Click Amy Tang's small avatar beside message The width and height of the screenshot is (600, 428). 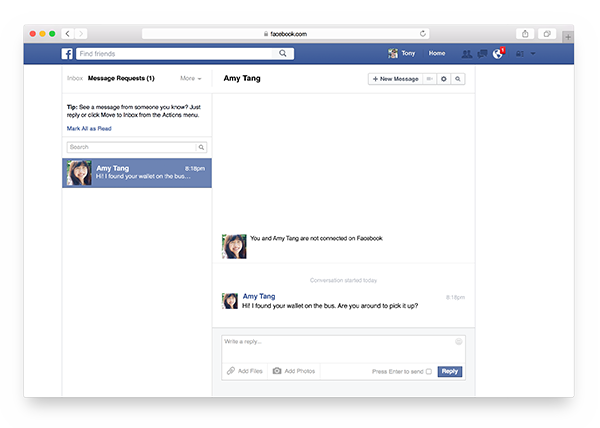pos(230,301)
